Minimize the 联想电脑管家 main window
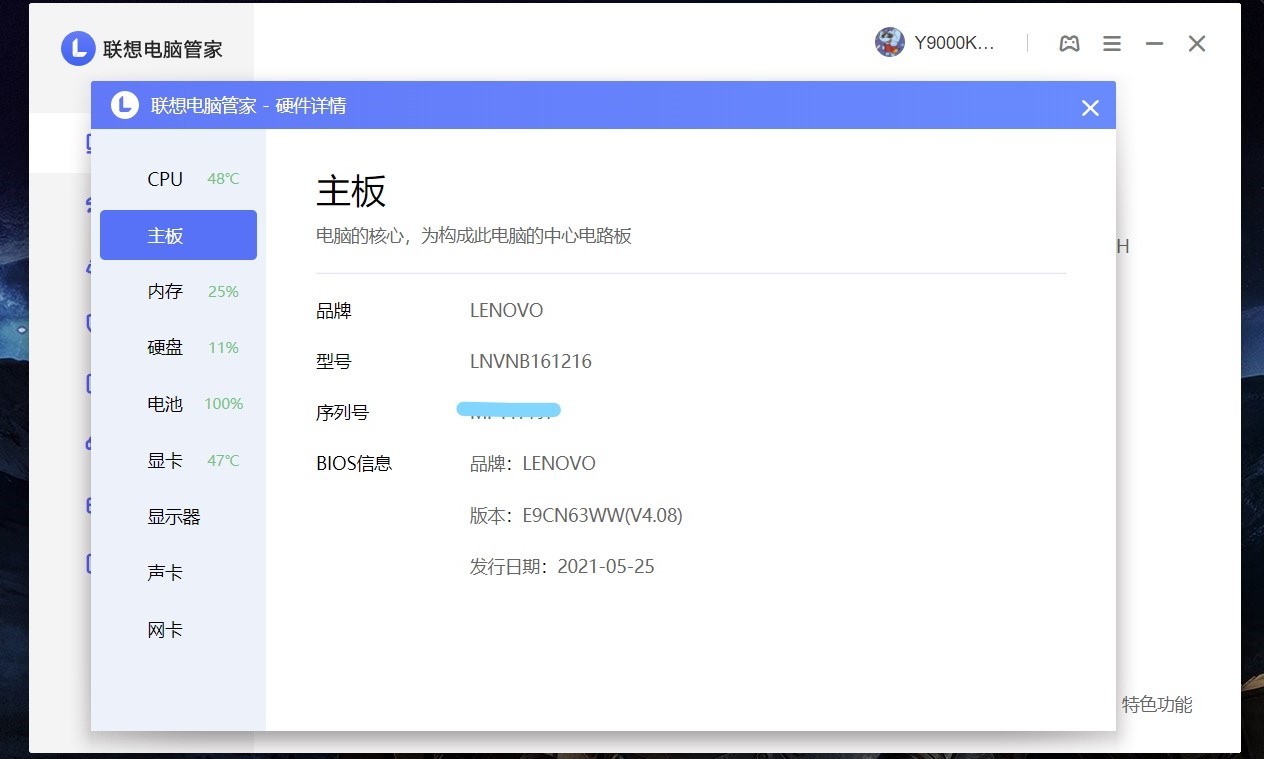The image size is (1264, 759). click(x=1154, y=44)
